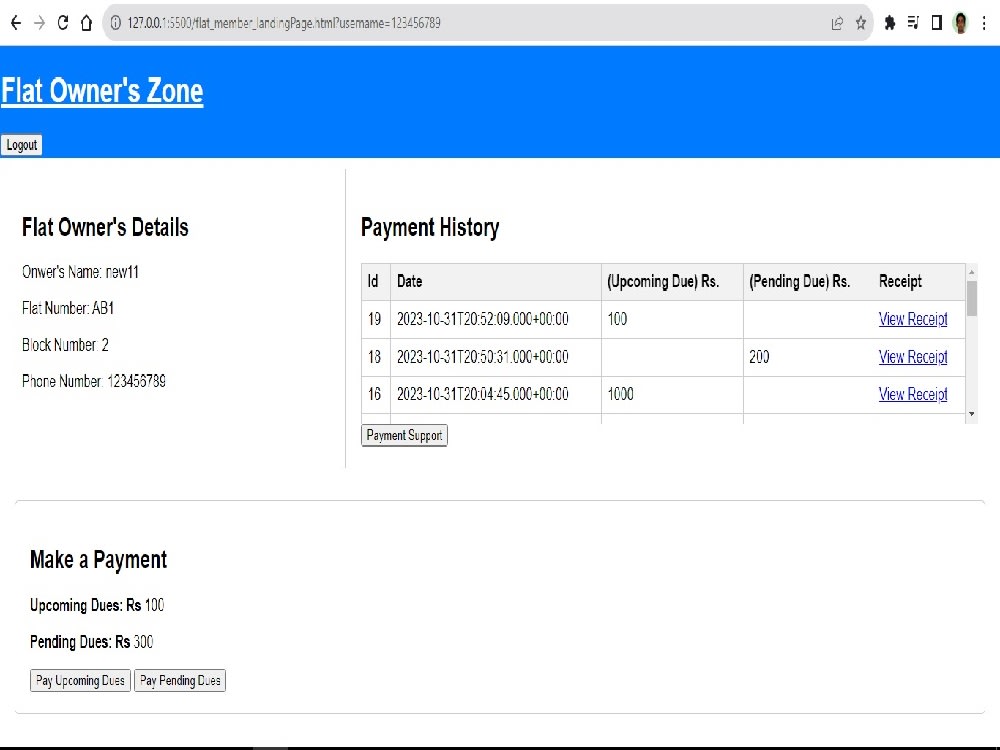Viewport: 1000px width, 750px height.
Task: Select the Date column header
Action: click(x=409, y=281)
